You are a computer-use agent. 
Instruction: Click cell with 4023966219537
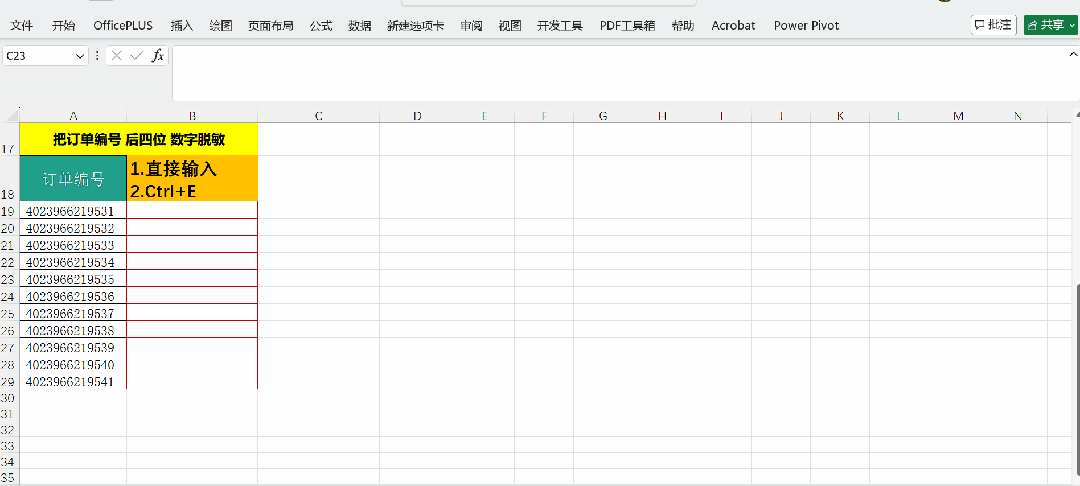73,313
